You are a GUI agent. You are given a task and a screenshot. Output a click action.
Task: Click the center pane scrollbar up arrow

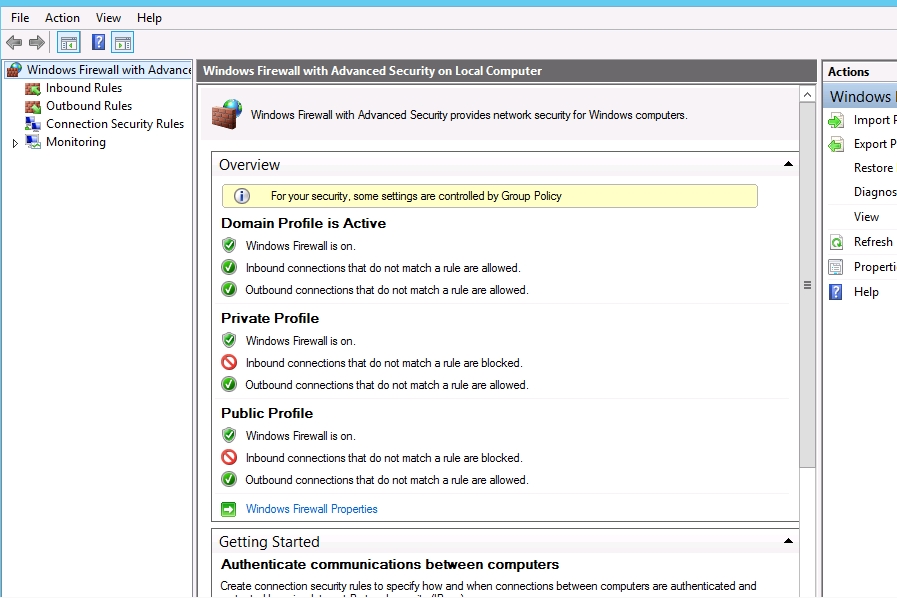[808, 95]
